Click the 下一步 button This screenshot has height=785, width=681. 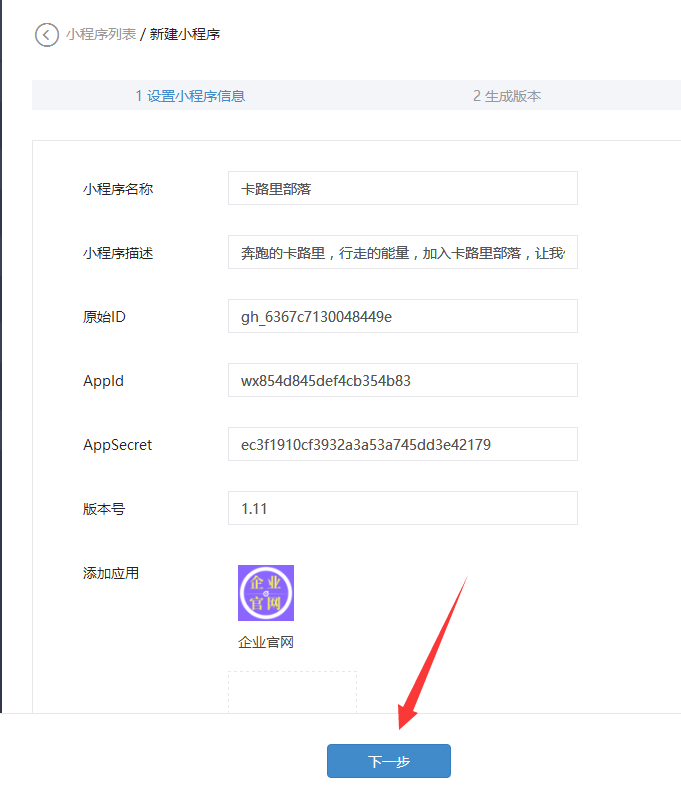[x=389, y=761]
